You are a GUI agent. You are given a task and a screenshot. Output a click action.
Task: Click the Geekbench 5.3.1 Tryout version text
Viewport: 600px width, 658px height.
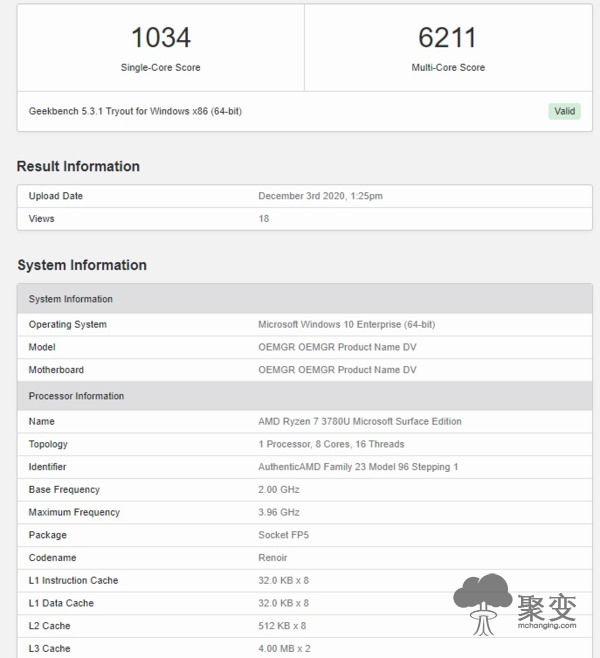pyautogui.click(x=135, y=111)
